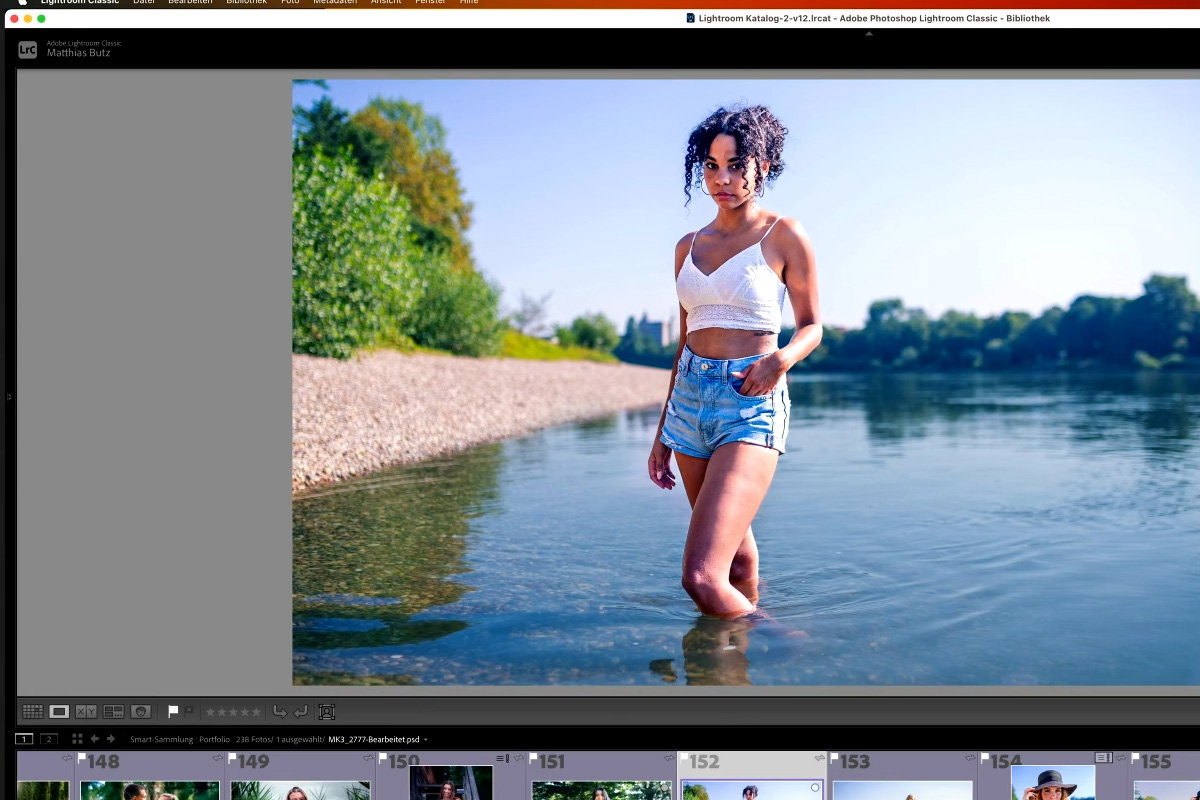This screenshot has height=800, width=1200.
Task: Show the top module picker panel
Action: tap(869, 33)
